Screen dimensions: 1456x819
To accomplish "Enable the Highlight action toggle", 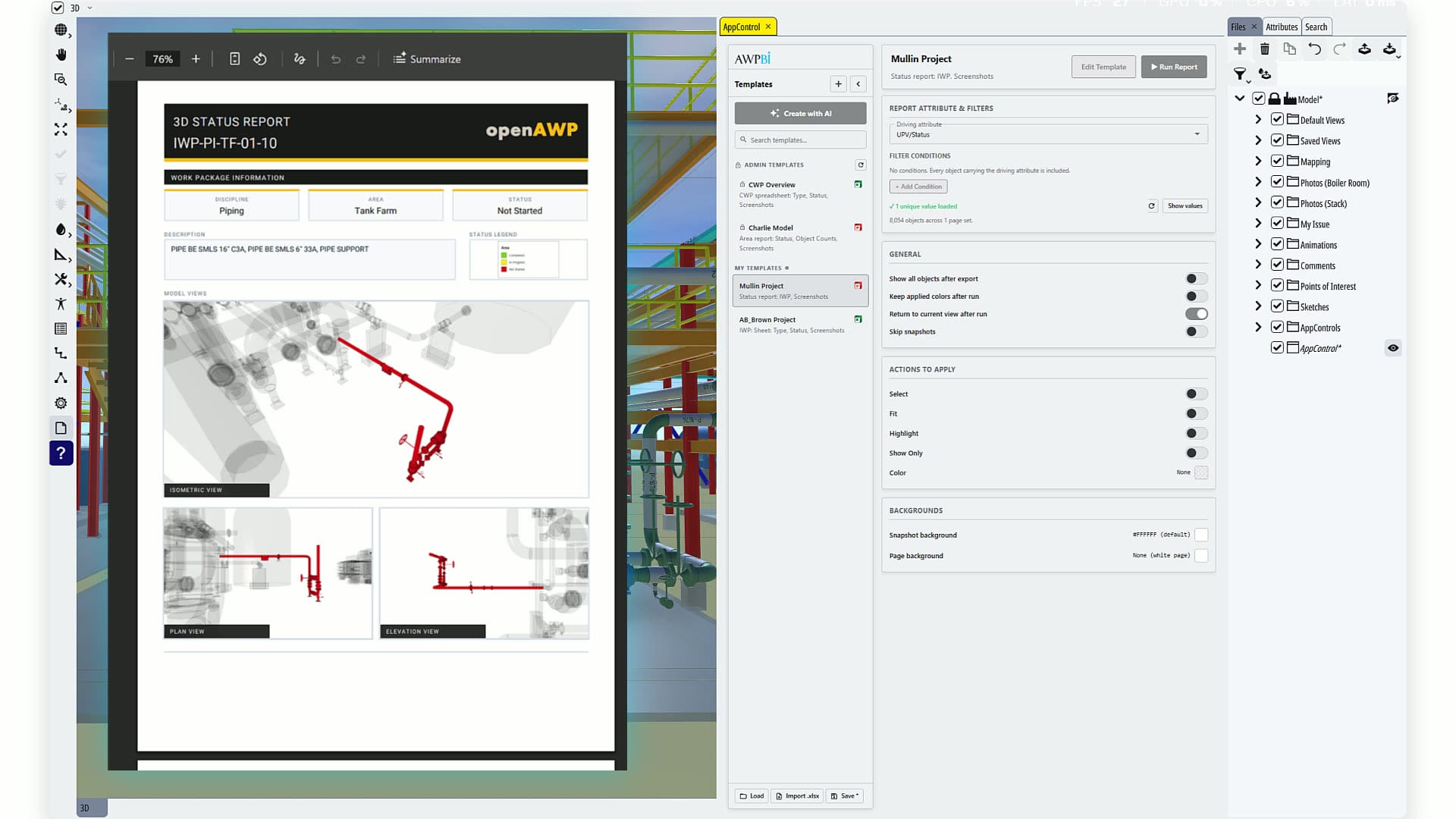I will [1196, 433].
